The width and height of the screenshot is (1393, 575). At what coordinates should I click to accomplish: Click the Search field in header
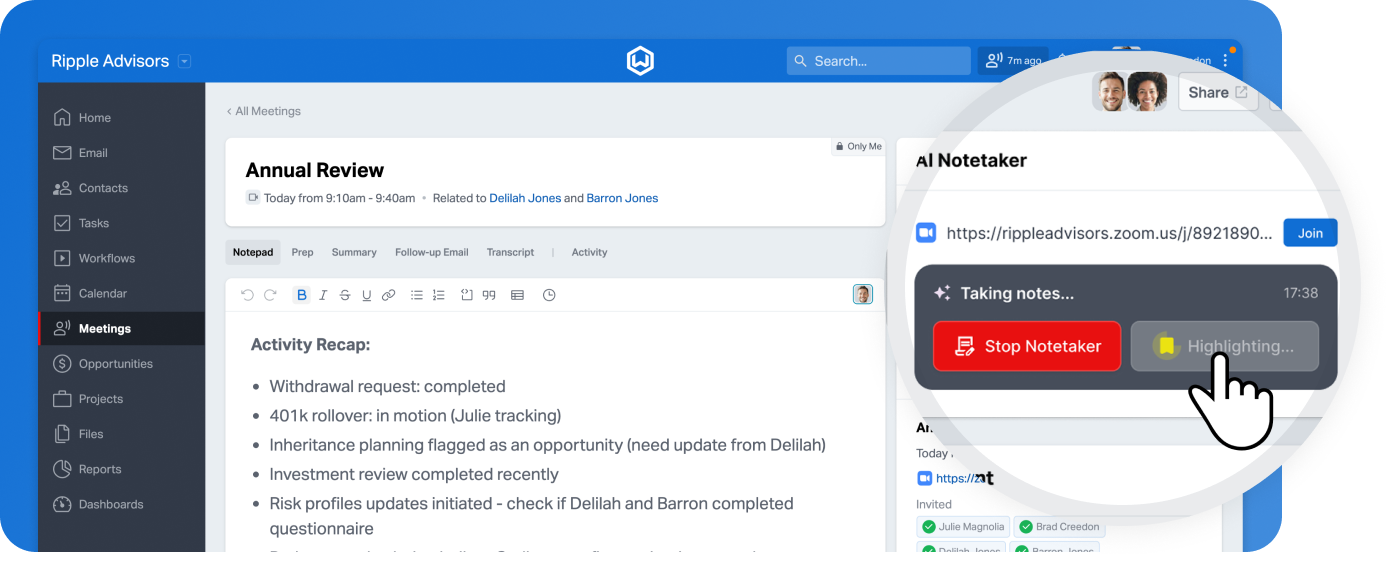click(879, 61)
